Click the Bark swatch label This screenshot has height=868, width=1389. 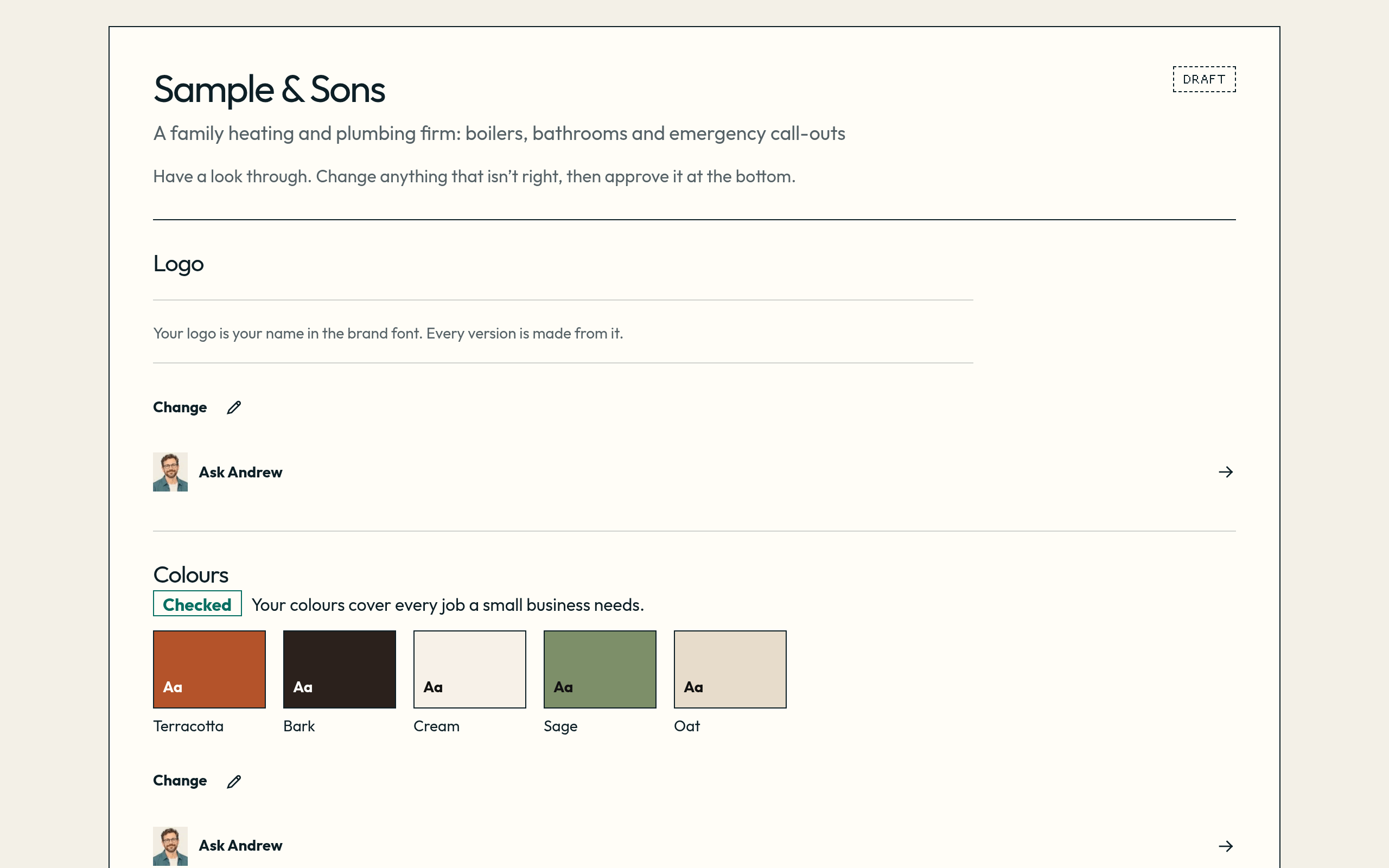[x=299, y=726]
